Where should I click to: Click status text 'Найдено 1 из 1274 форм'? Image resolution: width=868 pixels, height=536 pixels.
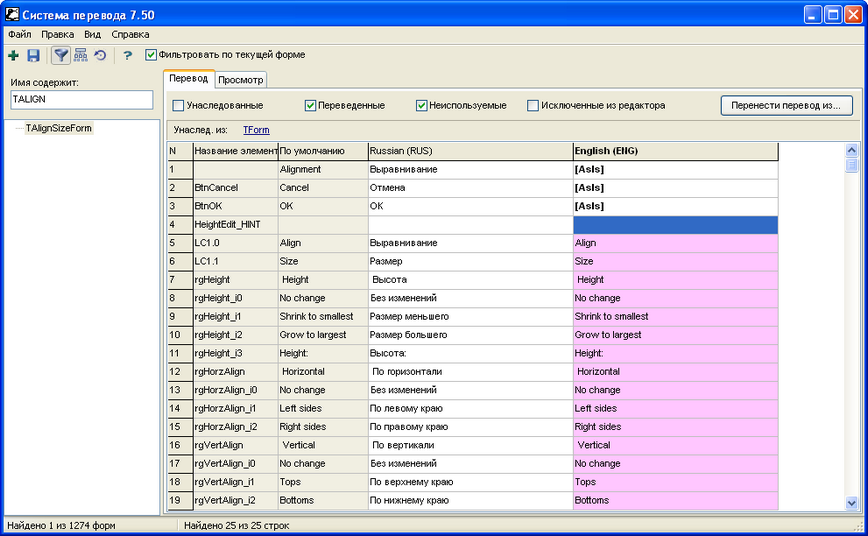pos(61,525)
